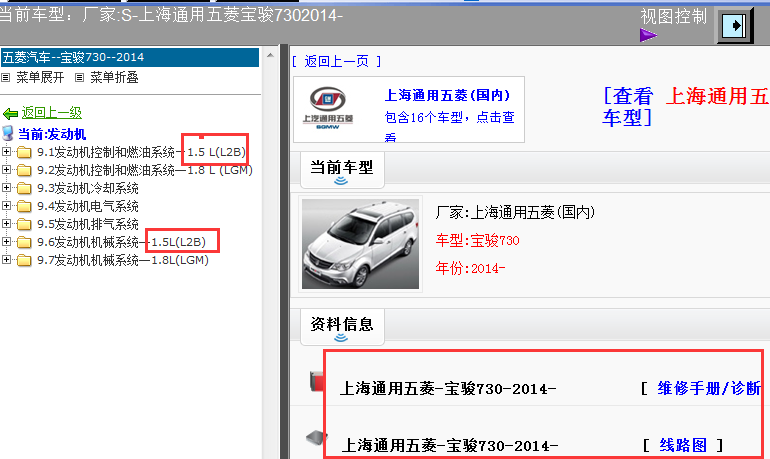Select the 当前车型 section tab
This screenshot has height=459, width=770.
pos(342,170)
